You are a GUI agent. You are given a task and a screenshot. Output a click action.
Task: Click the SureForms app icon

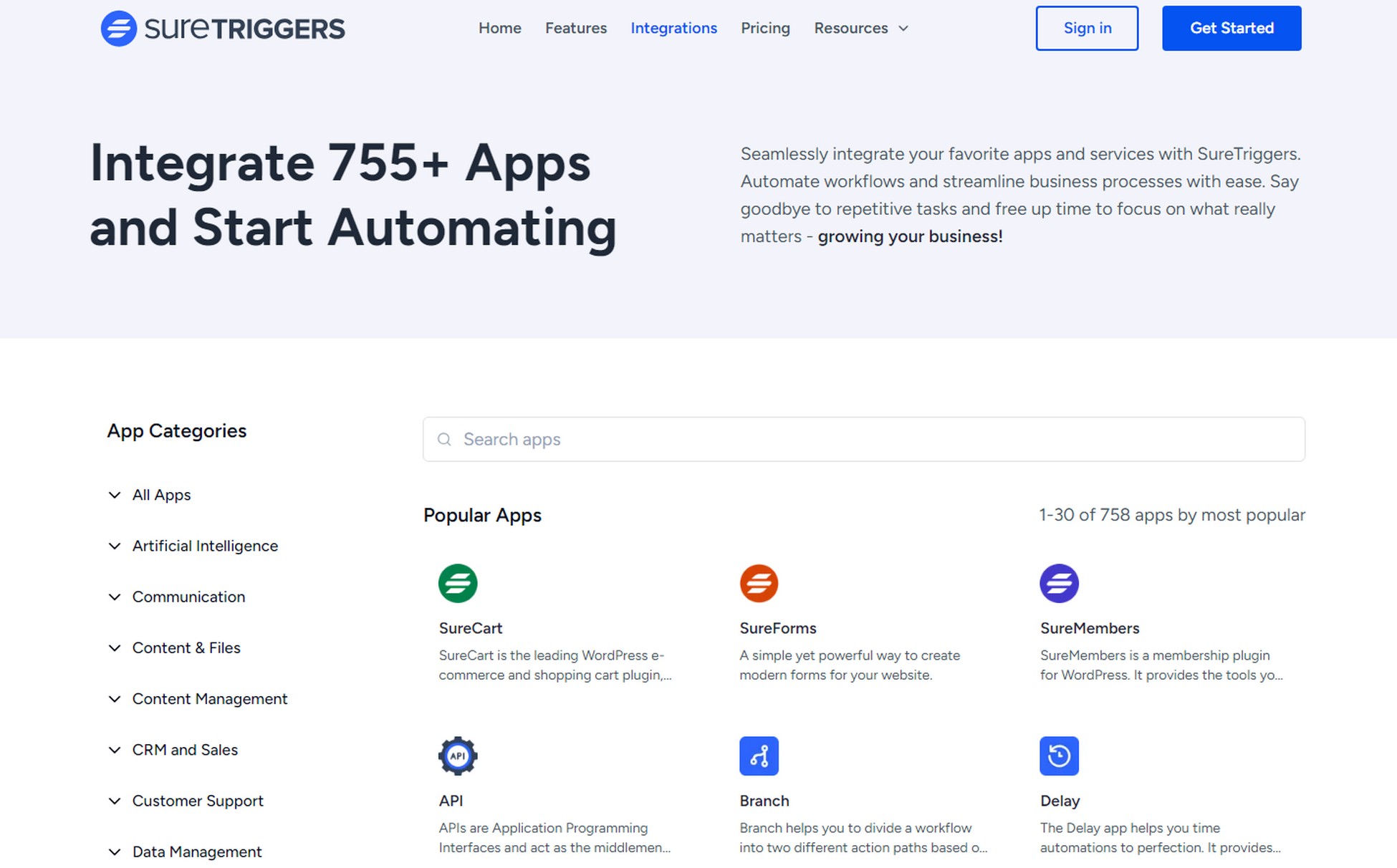(x=757, y=583)
